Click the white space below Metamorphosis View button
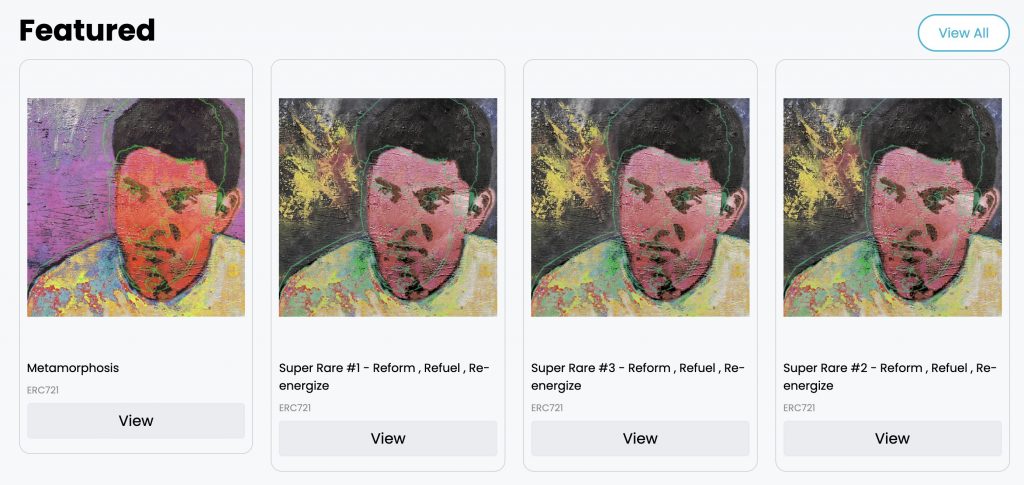Image resolution: width=1024 pixels, height=485 pixels. (x=136, y=446)
